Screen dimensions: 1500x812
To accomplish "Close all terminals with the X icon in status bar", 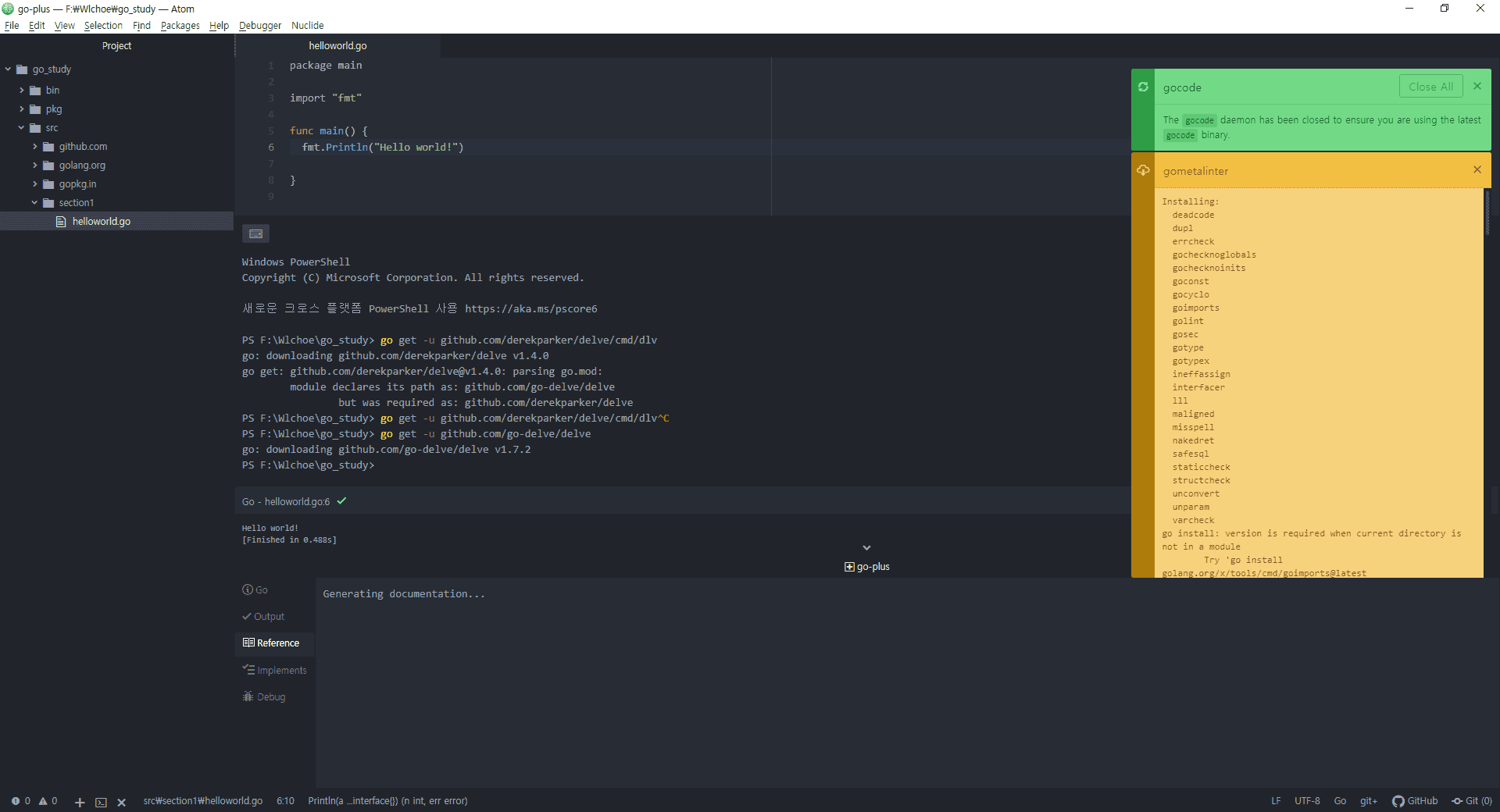I will [121, 802].
